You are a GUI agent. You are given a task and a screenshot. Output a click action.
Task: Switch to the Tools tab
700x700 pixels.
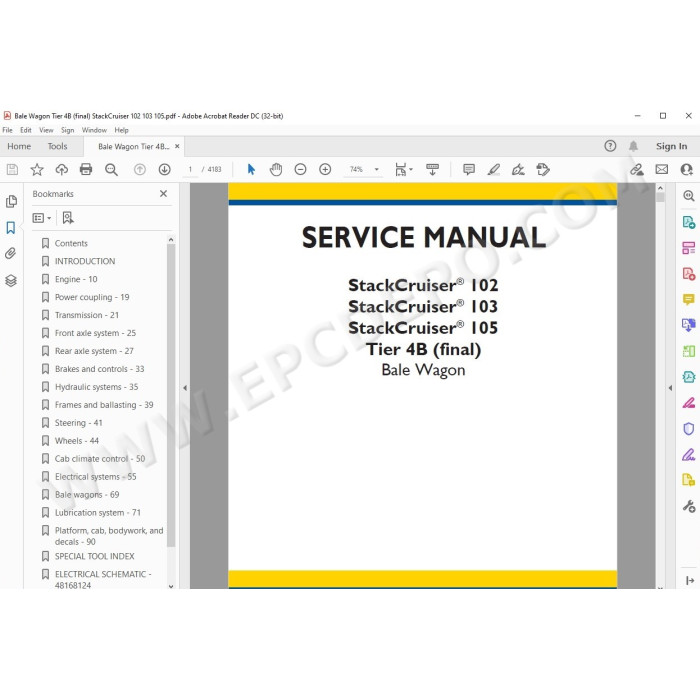click(57, 146)
